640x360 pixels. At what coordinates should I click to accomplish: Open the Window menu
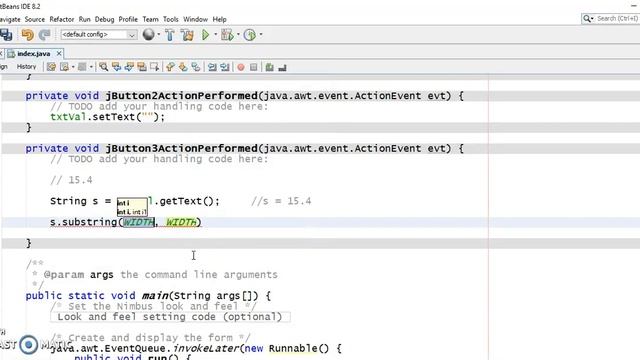tap(196, 19)
